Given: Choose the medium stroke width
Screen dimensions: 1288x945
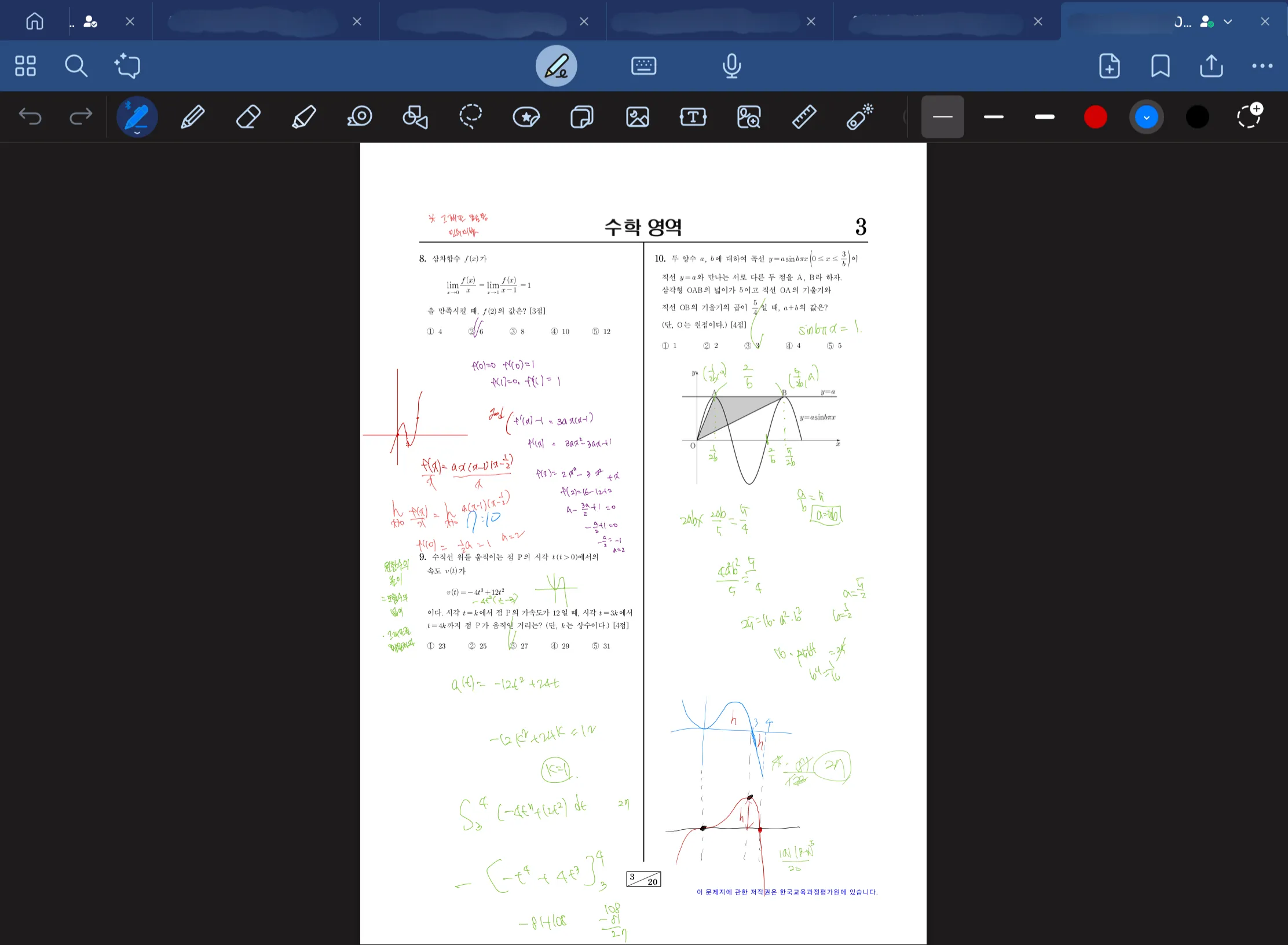Looking at the screenshot, I should tap(994, 117).
